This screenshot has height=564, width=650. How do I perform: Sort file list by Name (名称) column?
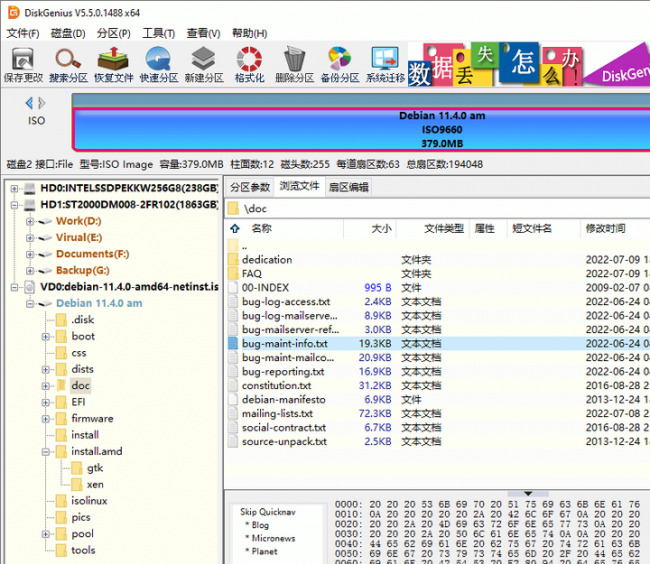pyautogui.click(x=261, y=228)
